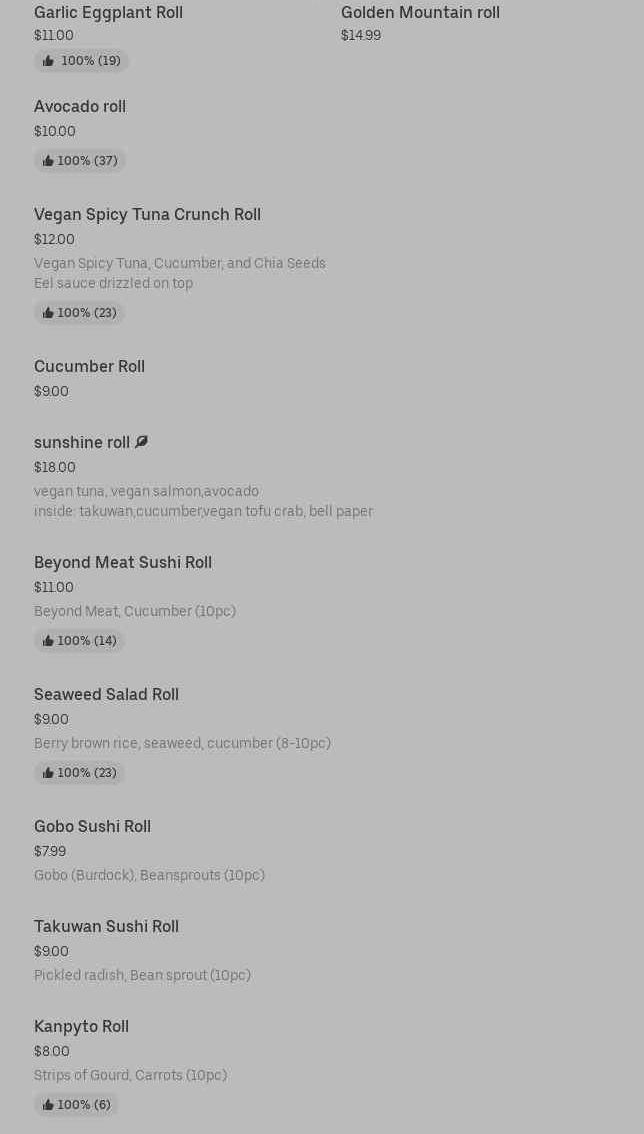This screenshot has width=644, height=1134.
Task: Open the Seaweed Salad Roll item
Action: (x=106, y=694)
